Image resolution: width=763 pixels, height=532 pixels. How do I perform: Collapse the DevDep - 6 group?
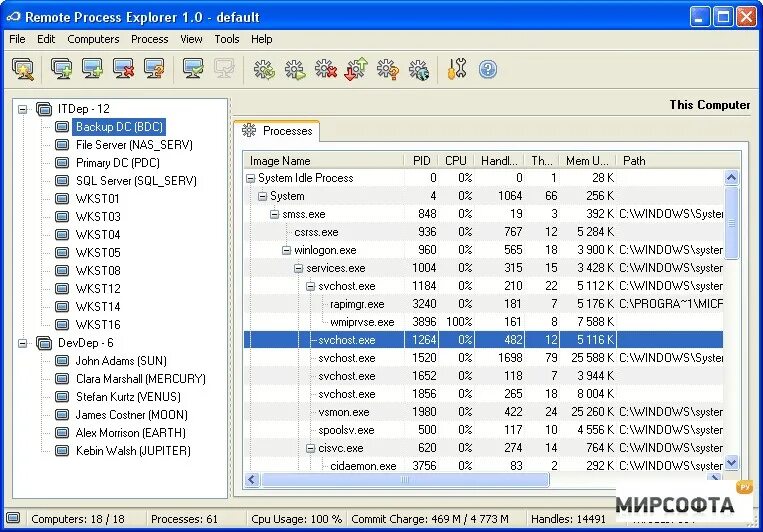22,343
